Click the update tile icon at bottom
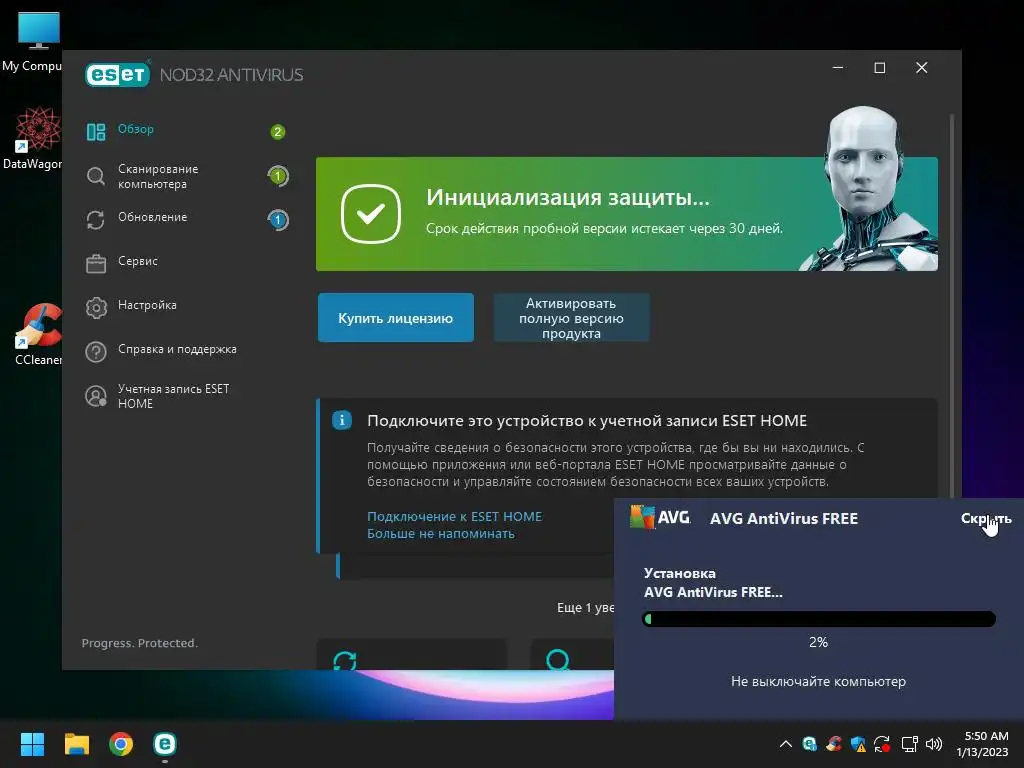This screenshot has height=768, width=1024. tap(345, 660)
